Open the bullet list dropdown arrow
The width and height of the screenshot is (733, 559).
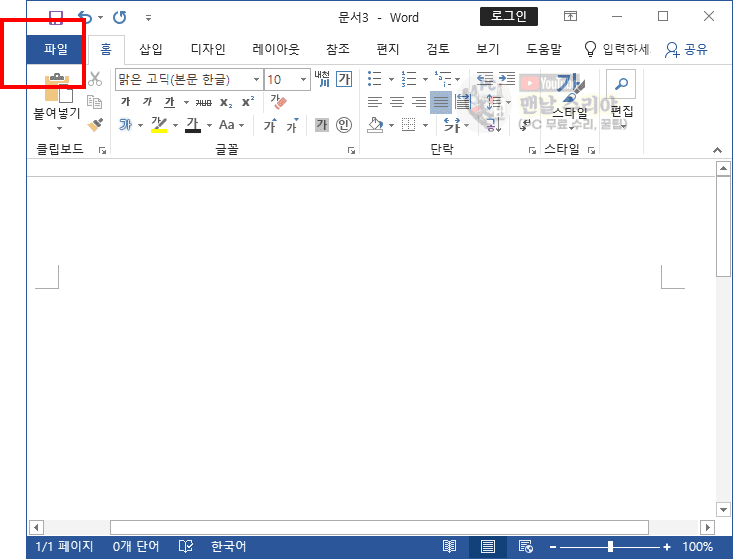pos(391,79)
